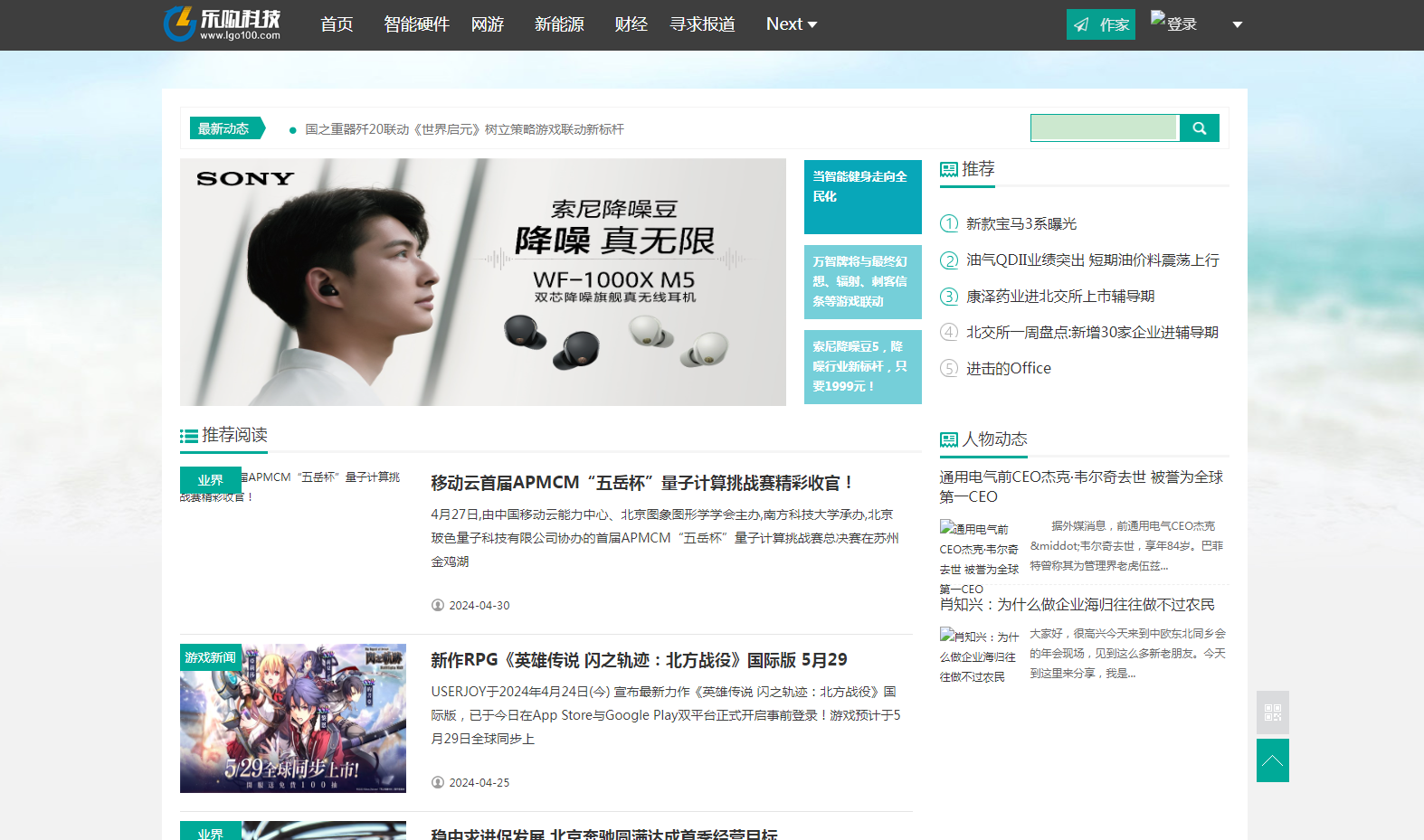Viewport: 1424px width, 840px height.
Task: Click the paper-plane 作家 button
Action: (x=1101, y=24)
